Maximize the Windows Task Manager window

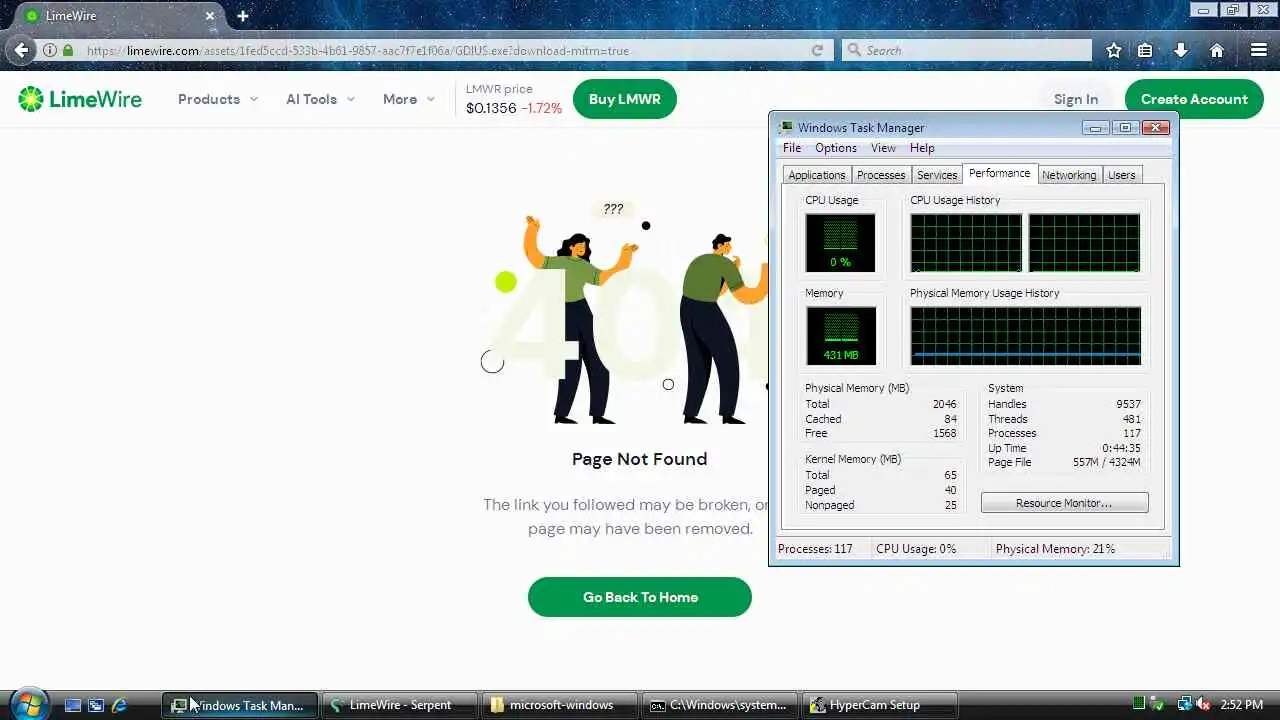point(1125,128)
